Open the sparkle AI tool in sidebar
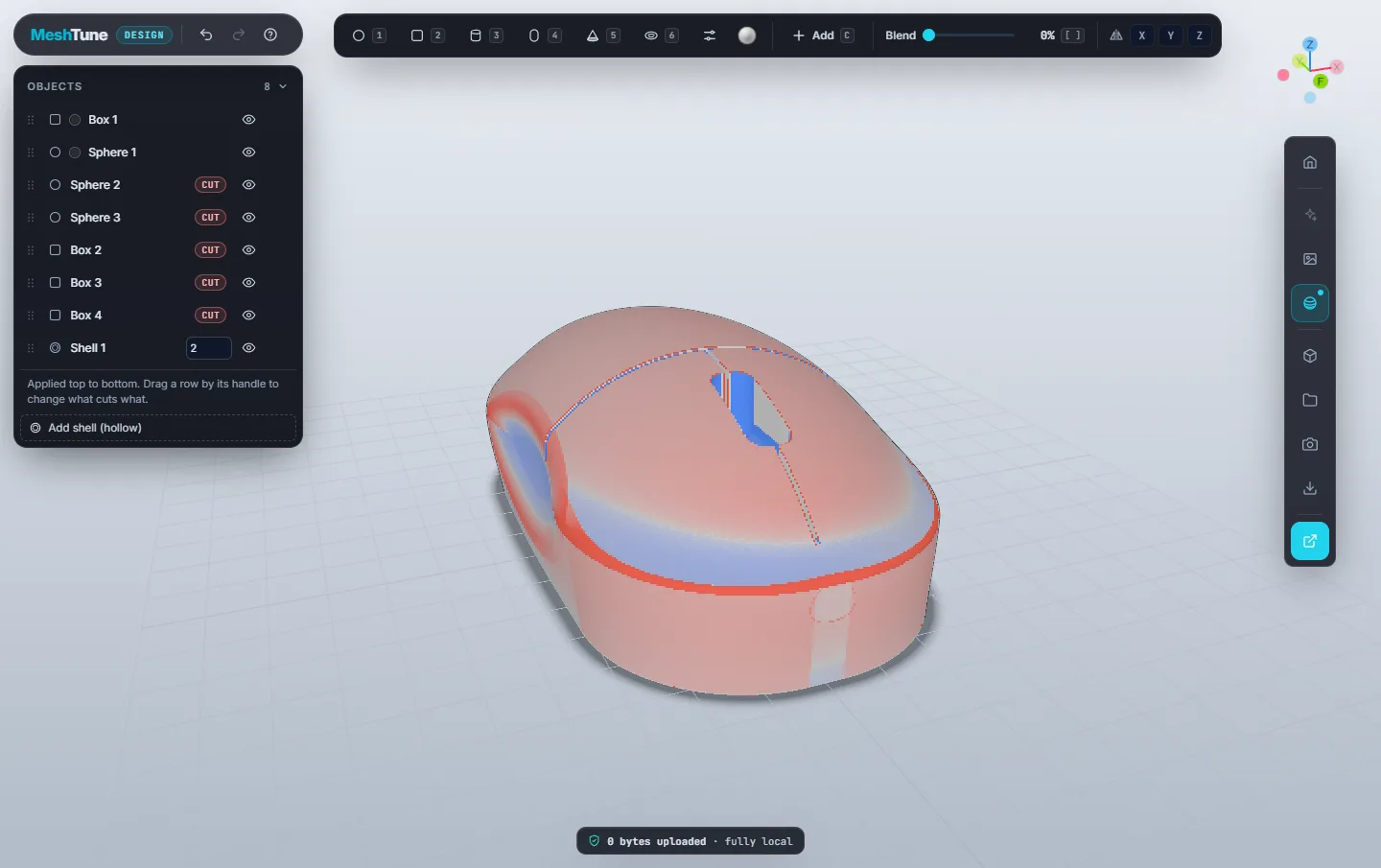 [x=1310, y=215]
